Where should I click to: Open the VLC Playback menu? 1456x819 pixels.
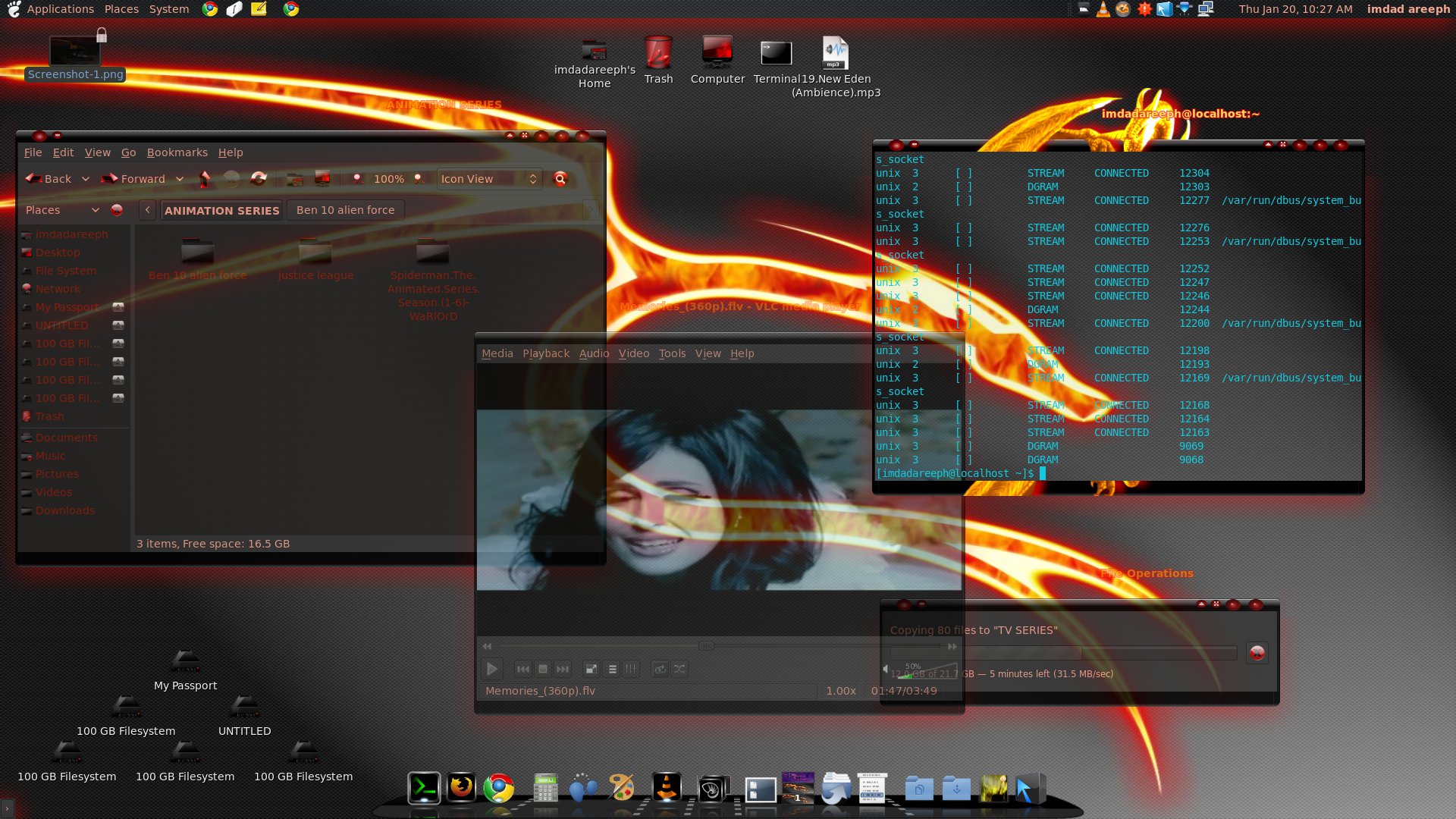coord(545,353)
